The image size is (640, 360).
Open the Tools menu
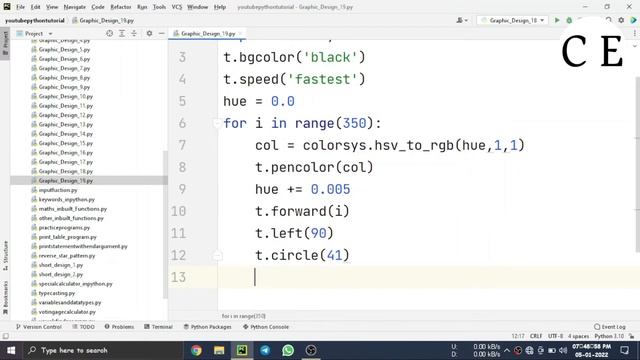click(x=159, y=7)
